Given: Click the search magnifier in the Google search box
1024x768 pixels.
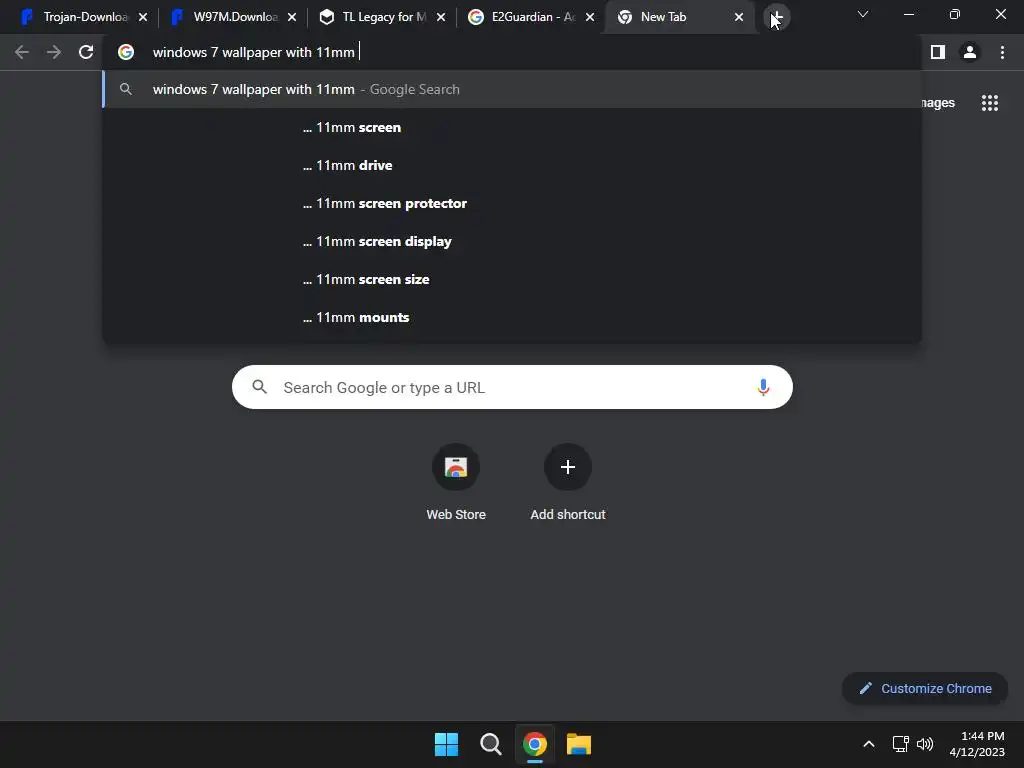Looking at the screenshot, I should [259, 387].
